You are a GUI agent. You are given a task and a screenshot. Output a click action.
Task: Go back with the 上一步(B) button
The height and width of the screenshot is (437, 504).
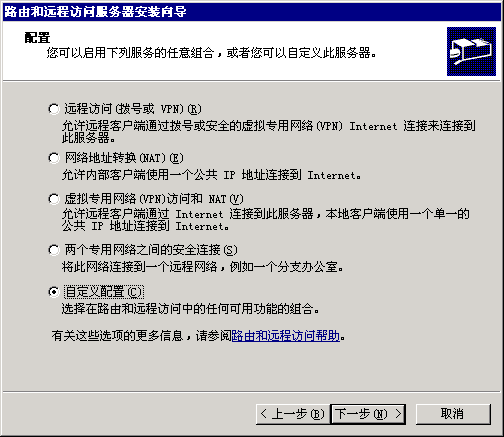[293, 414]
